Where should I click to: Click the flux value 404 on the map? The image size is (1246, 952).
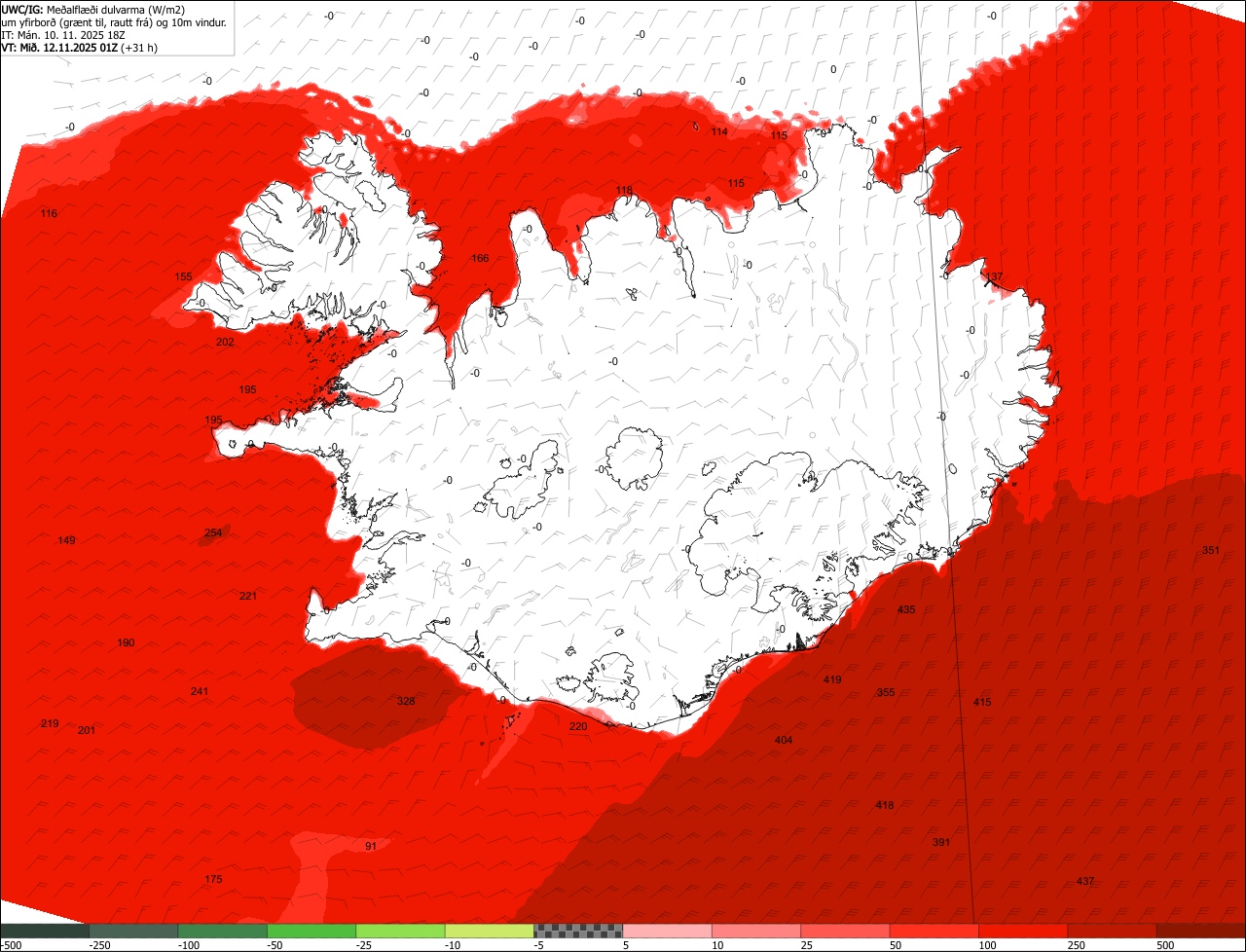pos(784,740)
